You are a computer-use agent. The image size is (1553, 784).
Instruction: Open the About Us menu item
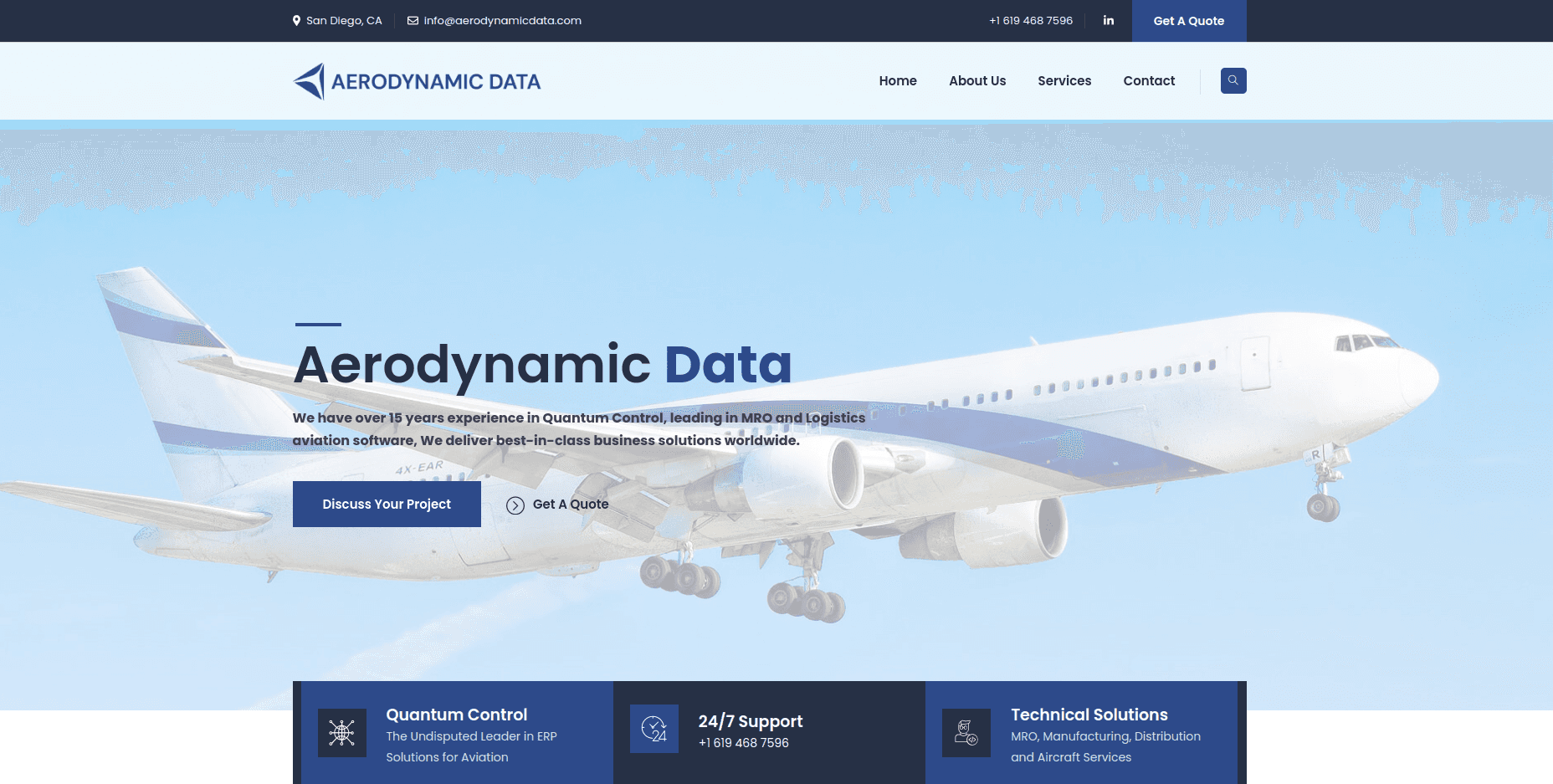click(x=977, y=81)
